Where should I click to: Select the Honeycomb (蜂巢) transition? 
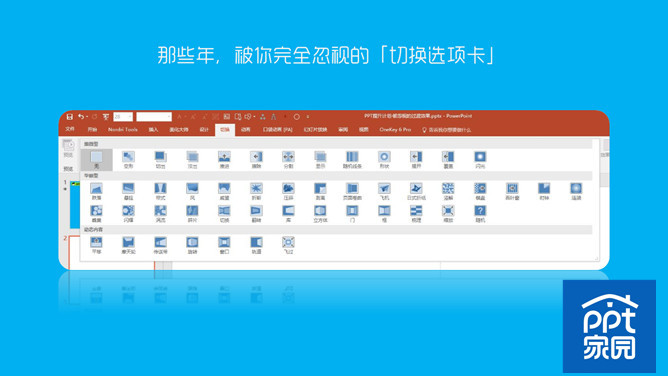click(x=96, y=214)
